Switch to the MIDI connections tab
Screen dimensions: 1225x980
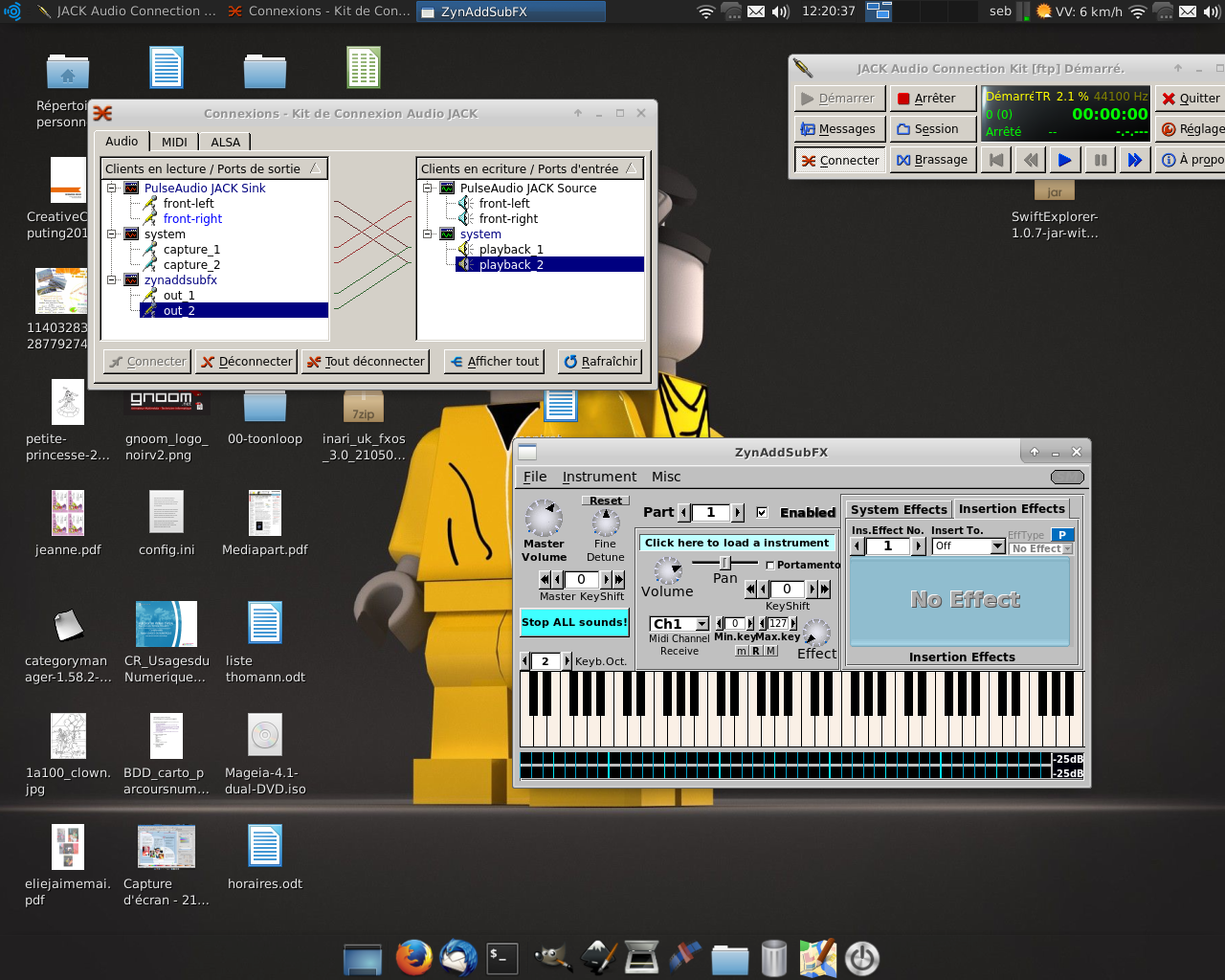coord(174,142)
